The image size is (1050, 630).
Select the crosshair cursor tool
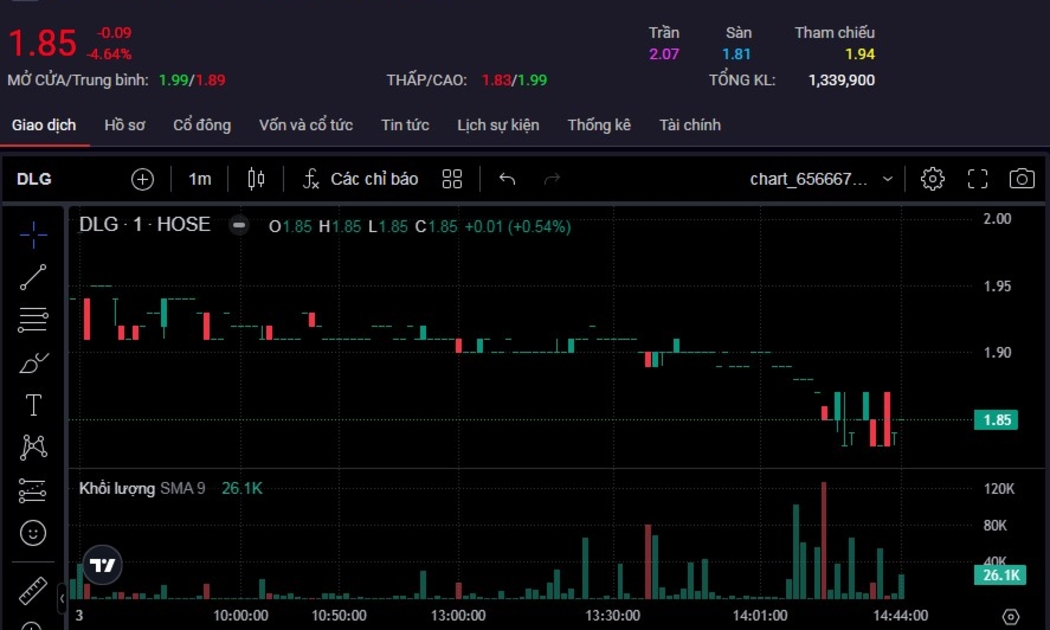click(x=33, y=235)
